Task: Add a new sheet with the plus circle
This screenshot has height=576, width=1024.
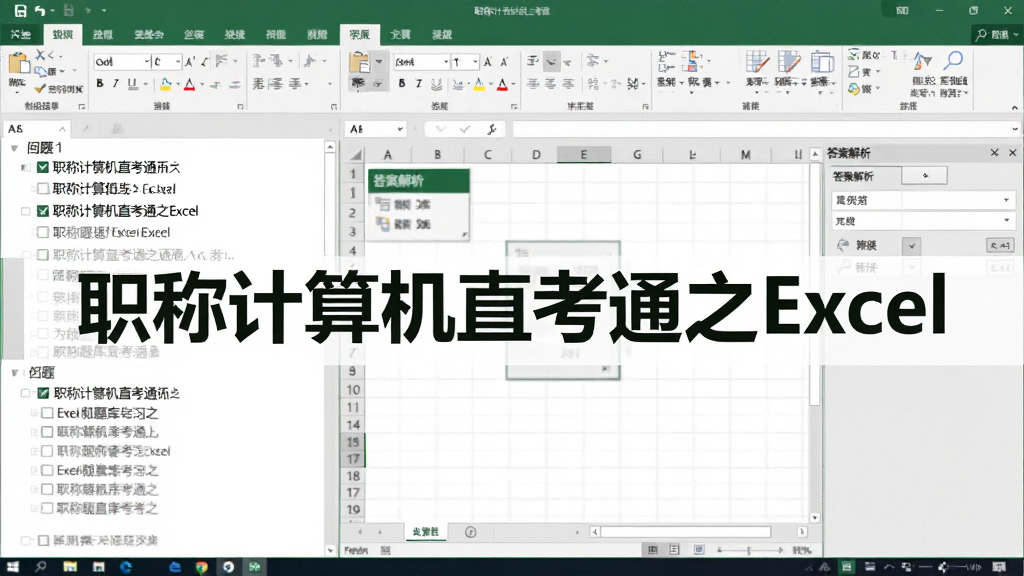Action: click(470, 532)
